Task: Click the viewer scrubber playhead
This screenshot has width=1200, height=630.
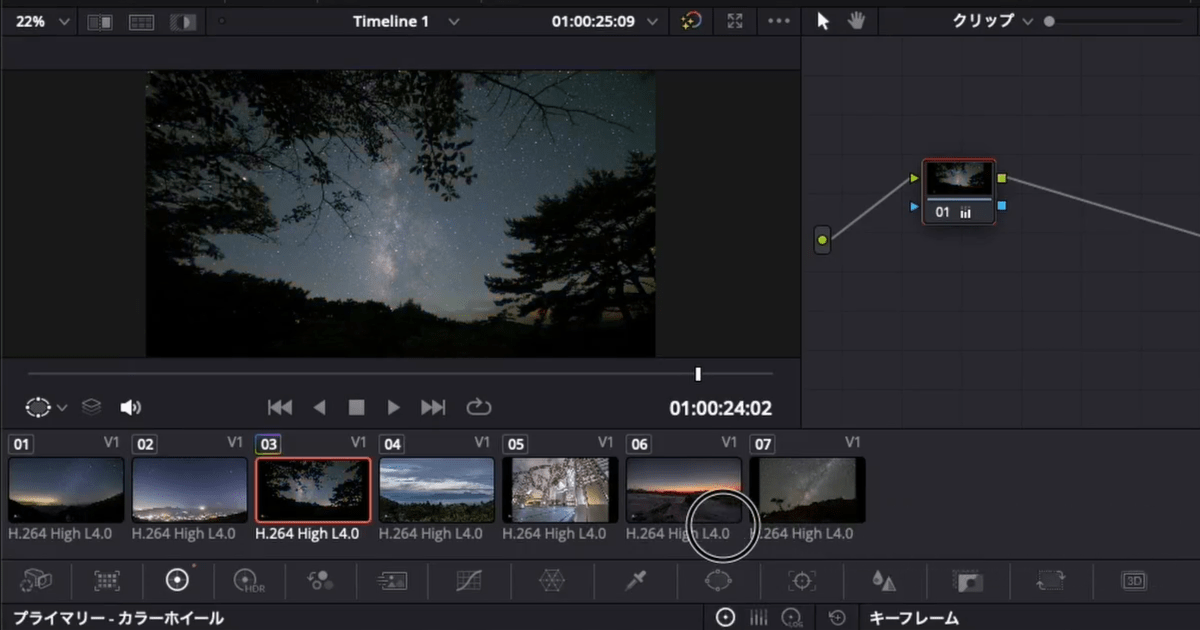Action: pos(698,374)
